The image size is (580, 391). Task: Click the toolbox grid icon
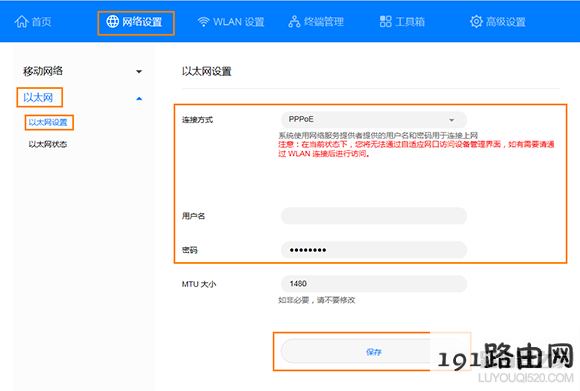tap(385, 21)
